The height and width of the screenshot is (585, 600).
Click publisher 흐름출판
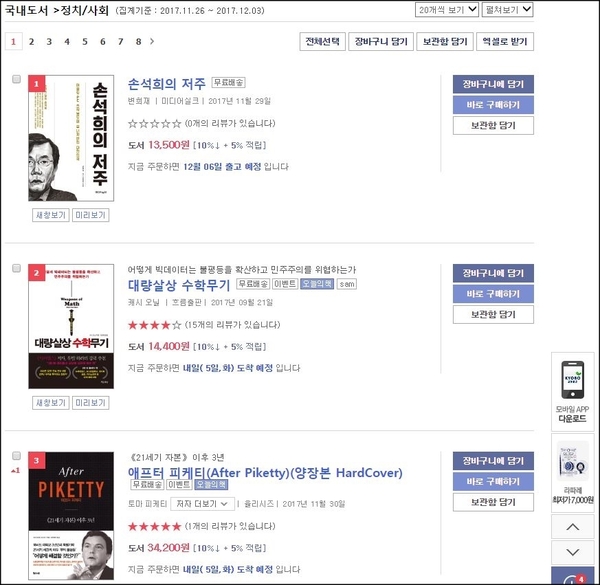point(186,302)
